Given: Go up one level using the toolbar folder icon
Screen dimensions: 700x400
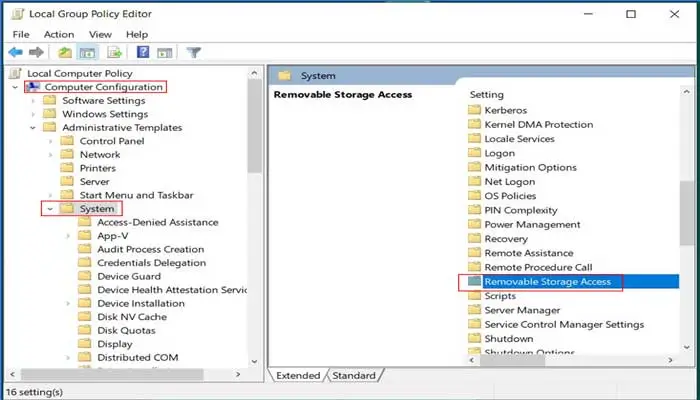Looking at the screenshot, I should point(65,52).
